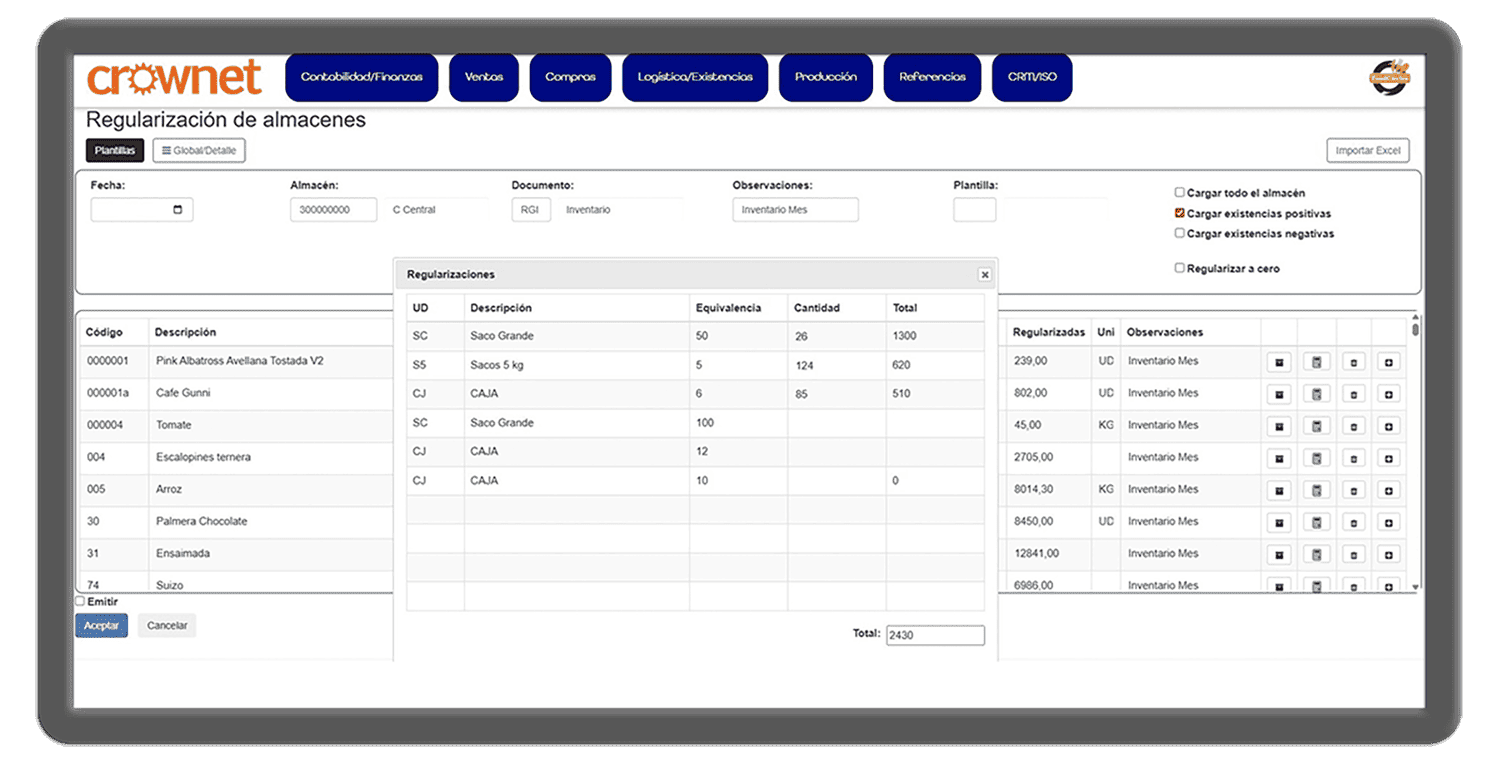Uncheck Cargar existencias positivas
Viewport: 1500px width, 763px height.
click(1180, 213)
